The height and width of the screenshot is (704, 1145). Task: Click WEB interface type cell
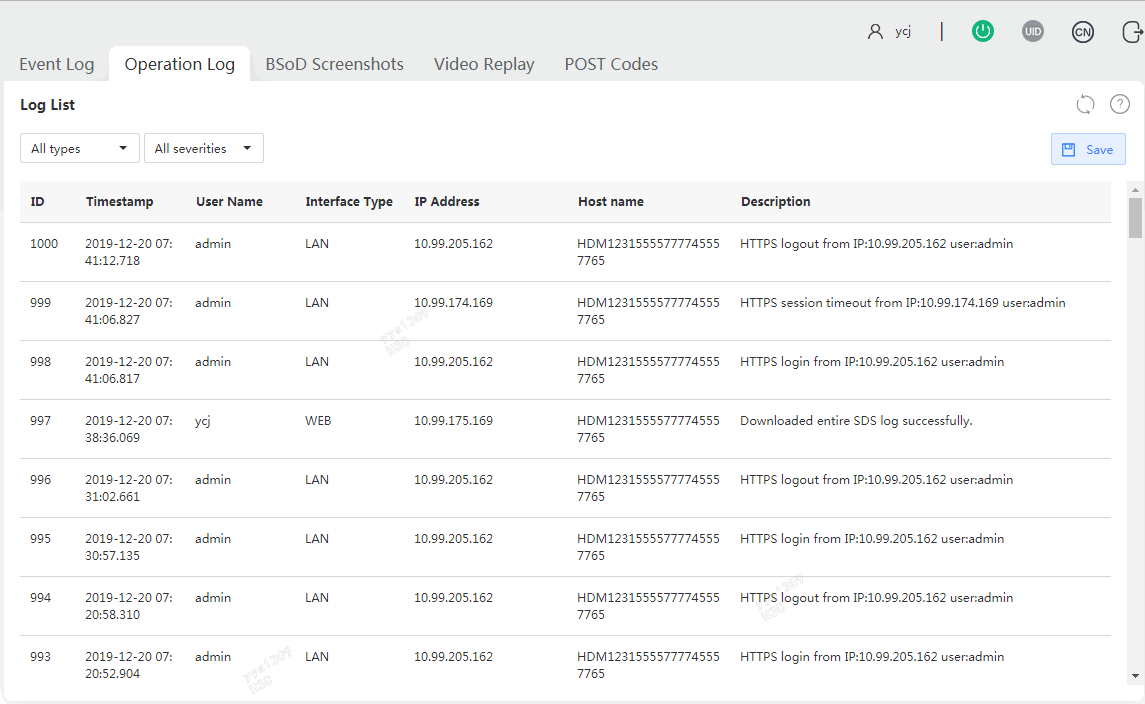click(318, 421)
